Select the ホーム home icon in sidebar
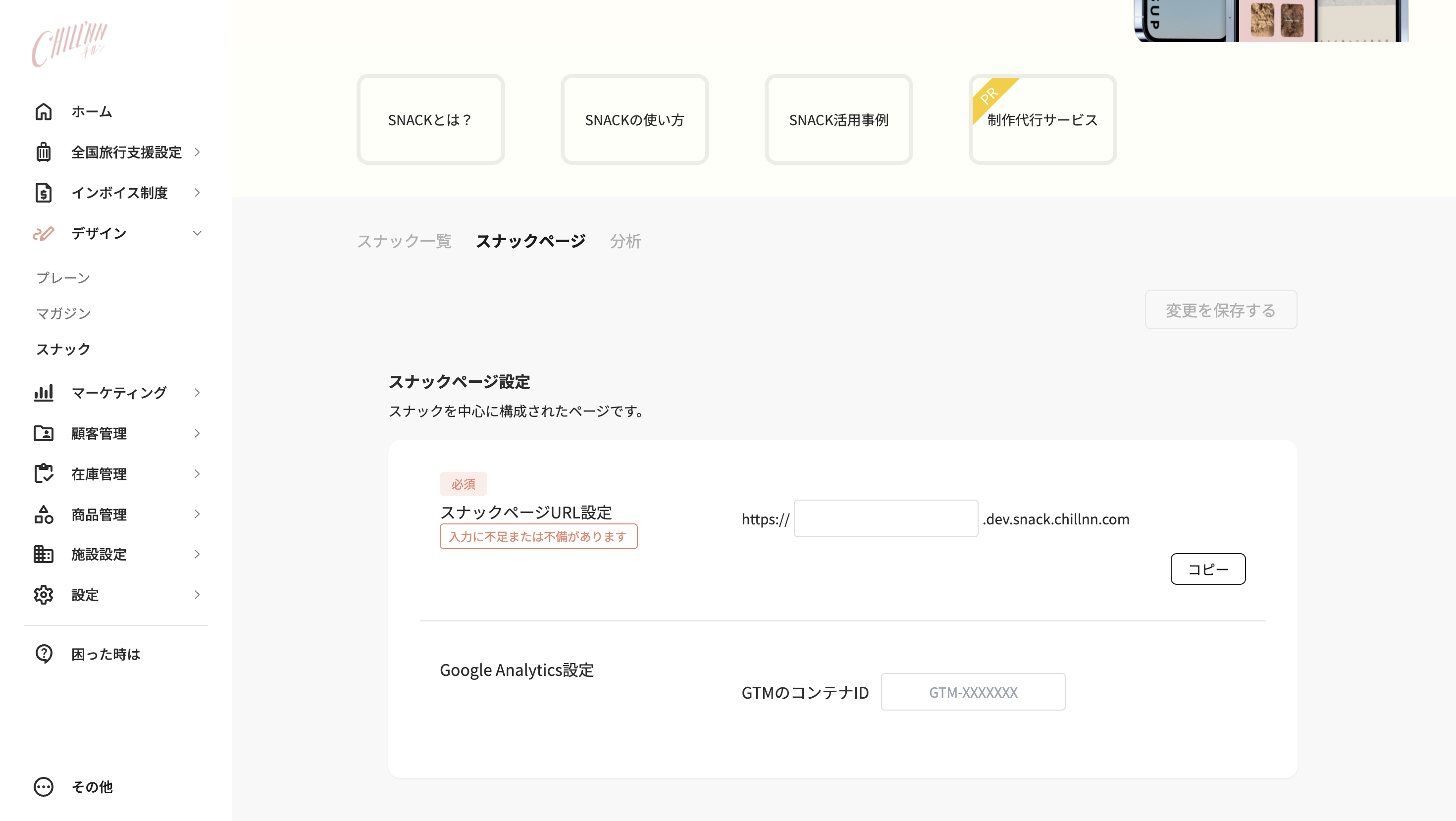1456x821 pixels. point(44,111)
